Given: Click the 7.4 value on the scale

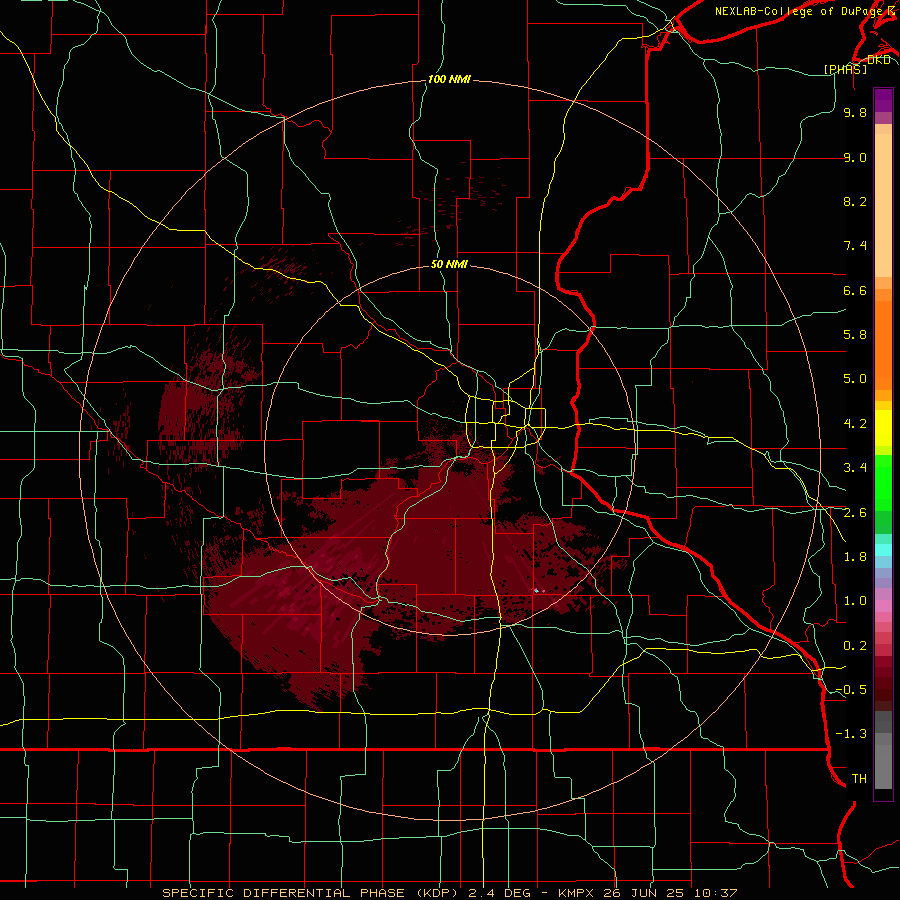Looking at the screenshot, I should (855, 246).
